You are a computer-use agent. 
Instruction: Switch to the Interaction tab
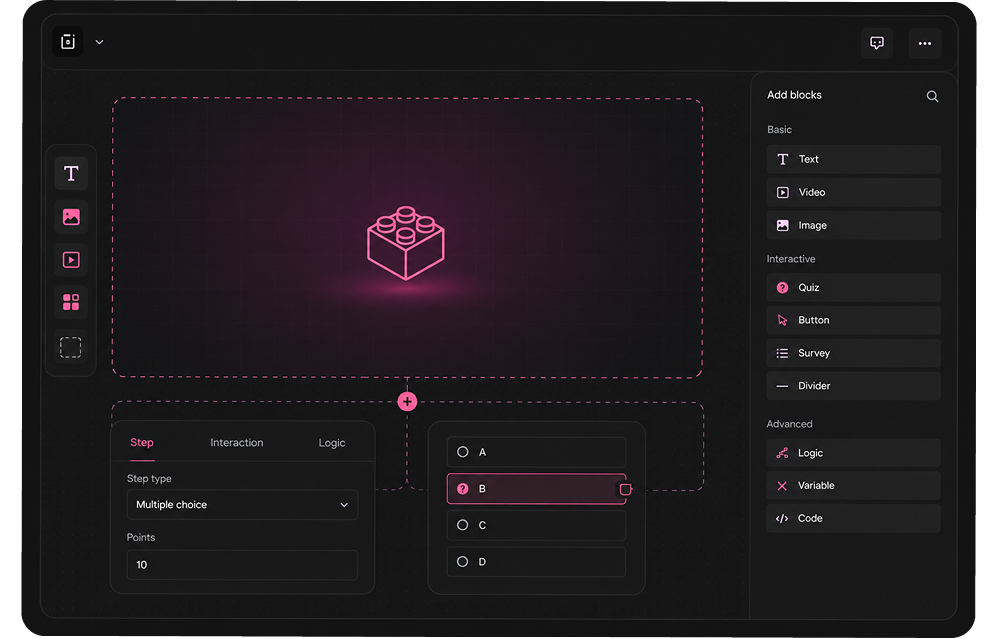(237, 442)
